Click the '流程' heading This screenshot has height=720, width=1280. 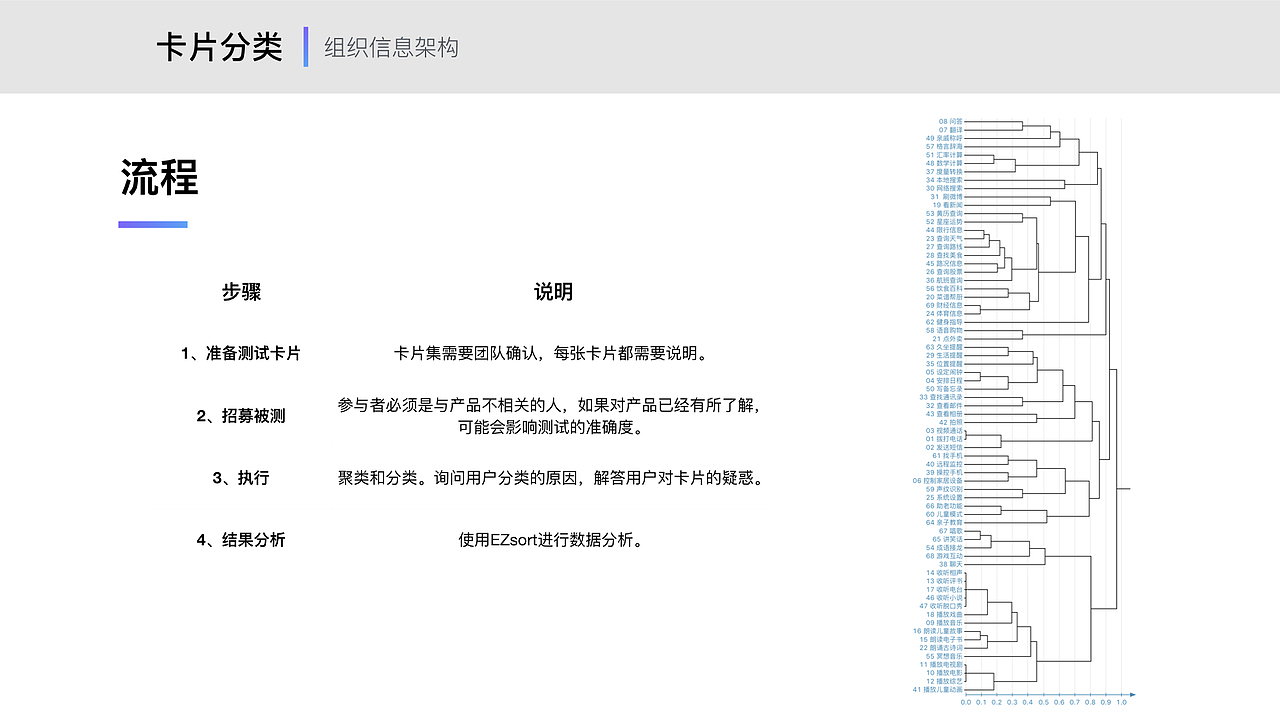[x=159, y=177]
